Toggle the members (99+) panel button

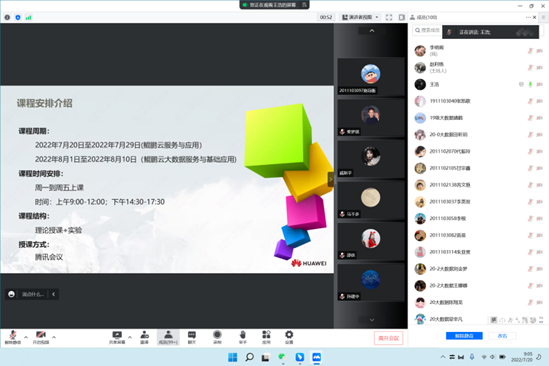tap(168, 338)
